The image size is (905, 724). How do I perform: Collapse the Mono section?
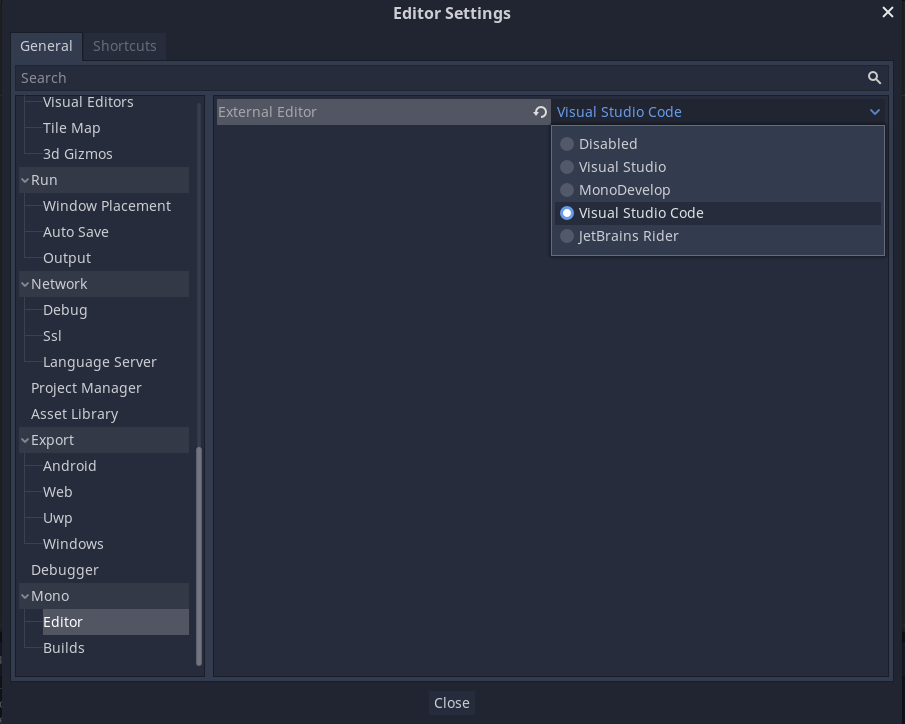tap(25, 596)
